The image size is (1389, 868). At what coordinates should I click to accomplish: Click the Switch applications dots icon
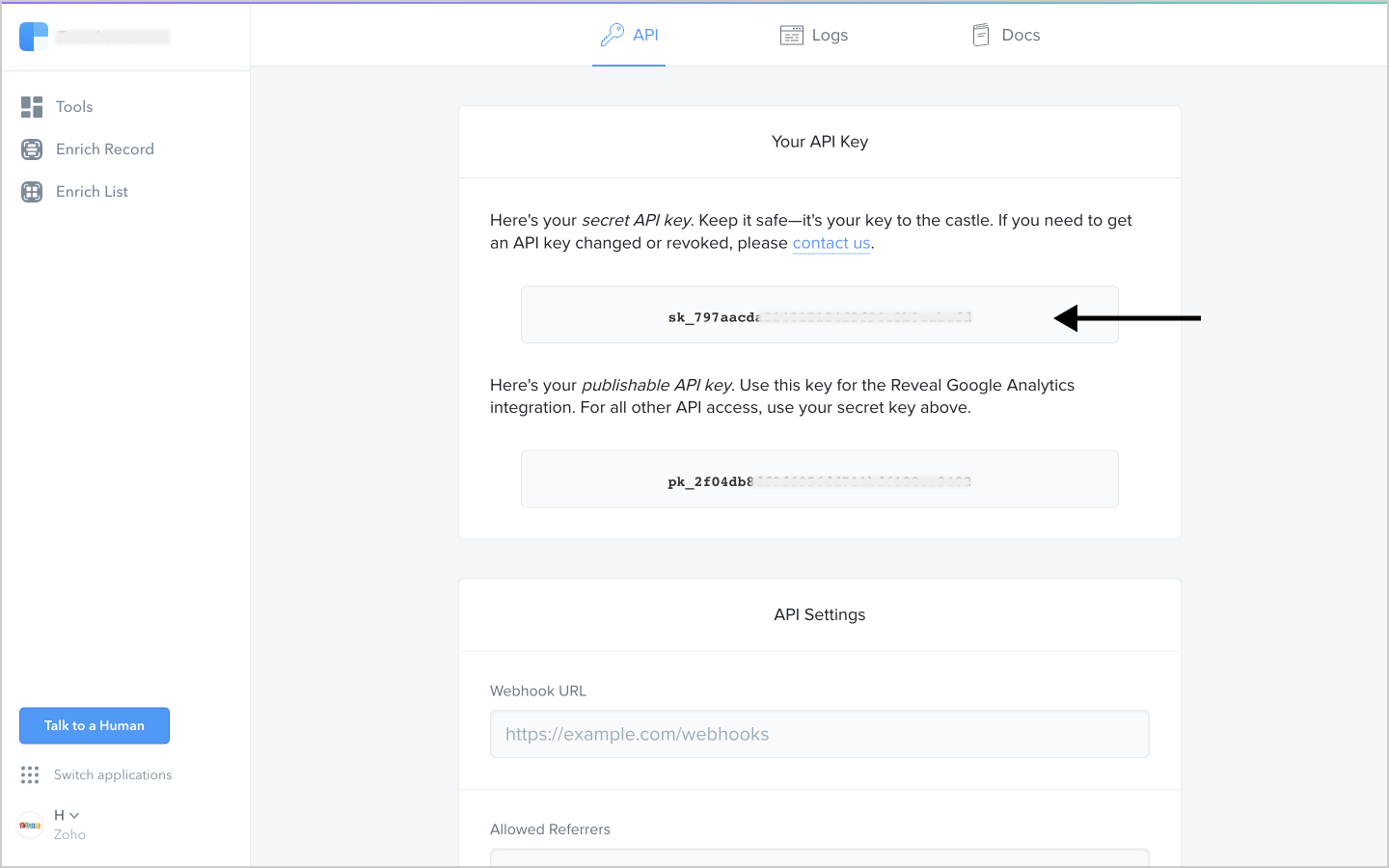[30, 775]
